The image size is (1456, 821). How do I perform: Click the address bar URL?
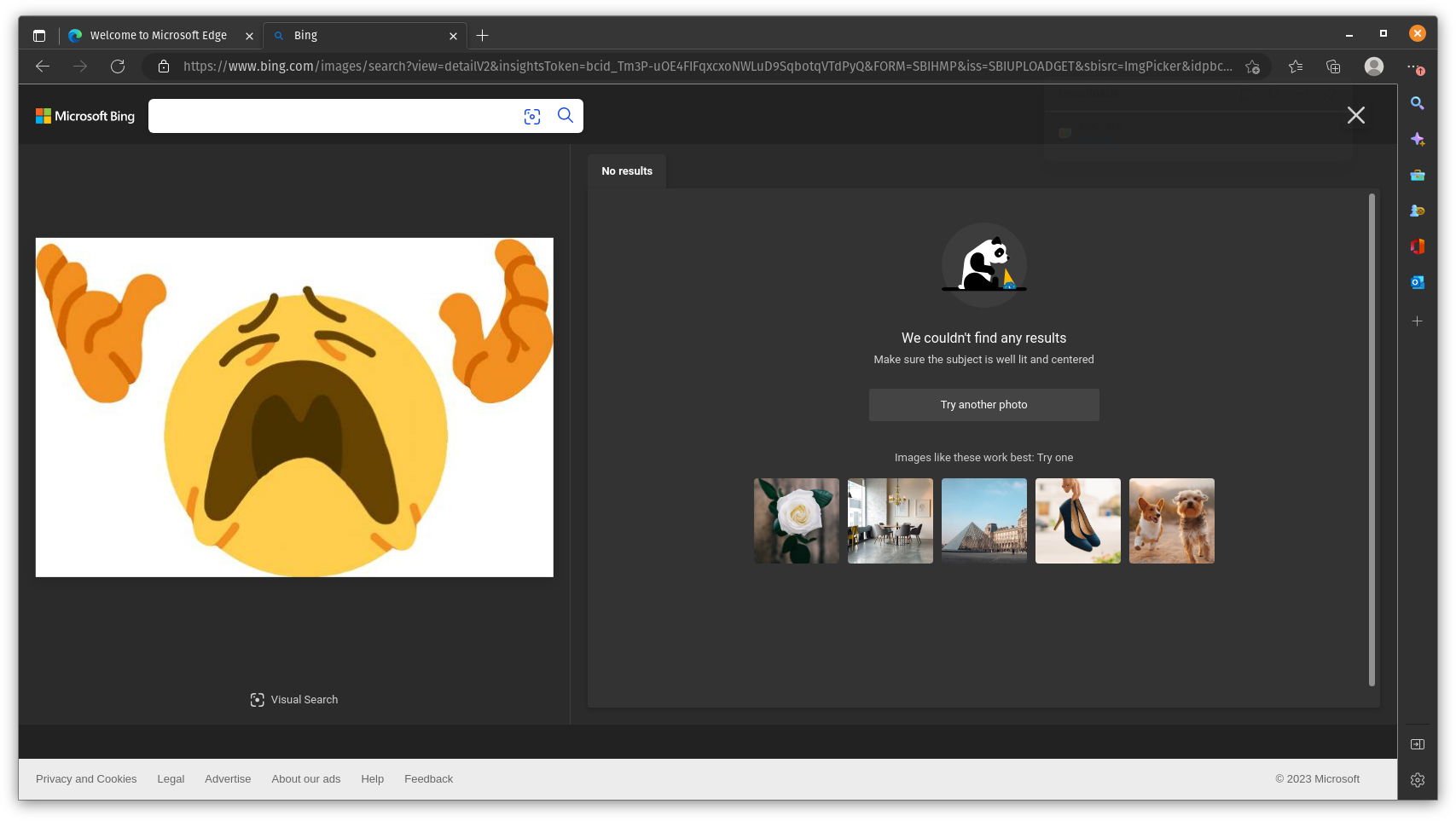click(707, 66)
